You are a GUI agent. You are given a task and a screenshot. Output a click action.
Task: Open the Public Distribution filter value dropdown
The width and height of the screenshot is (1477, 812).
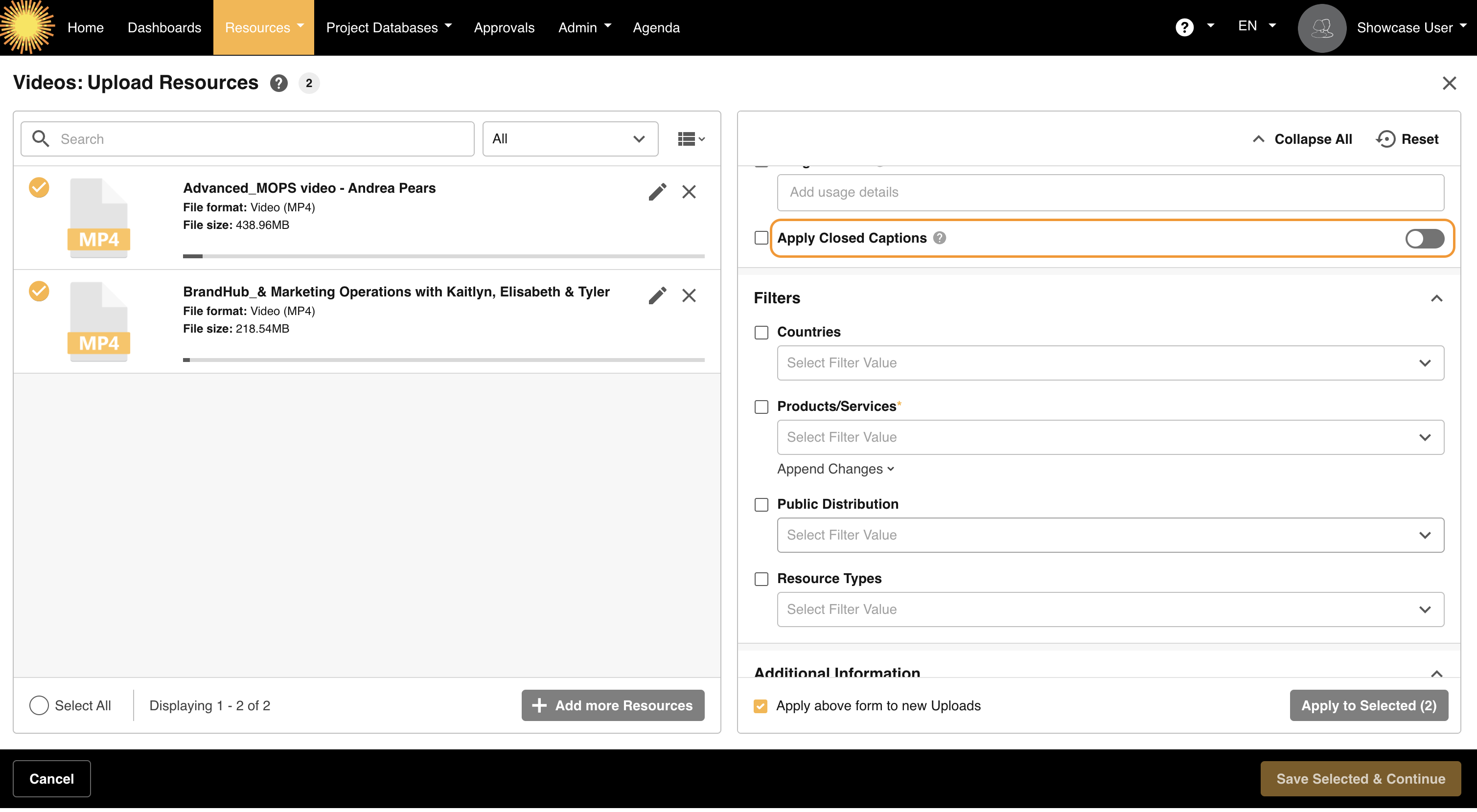click(1110, 535)
